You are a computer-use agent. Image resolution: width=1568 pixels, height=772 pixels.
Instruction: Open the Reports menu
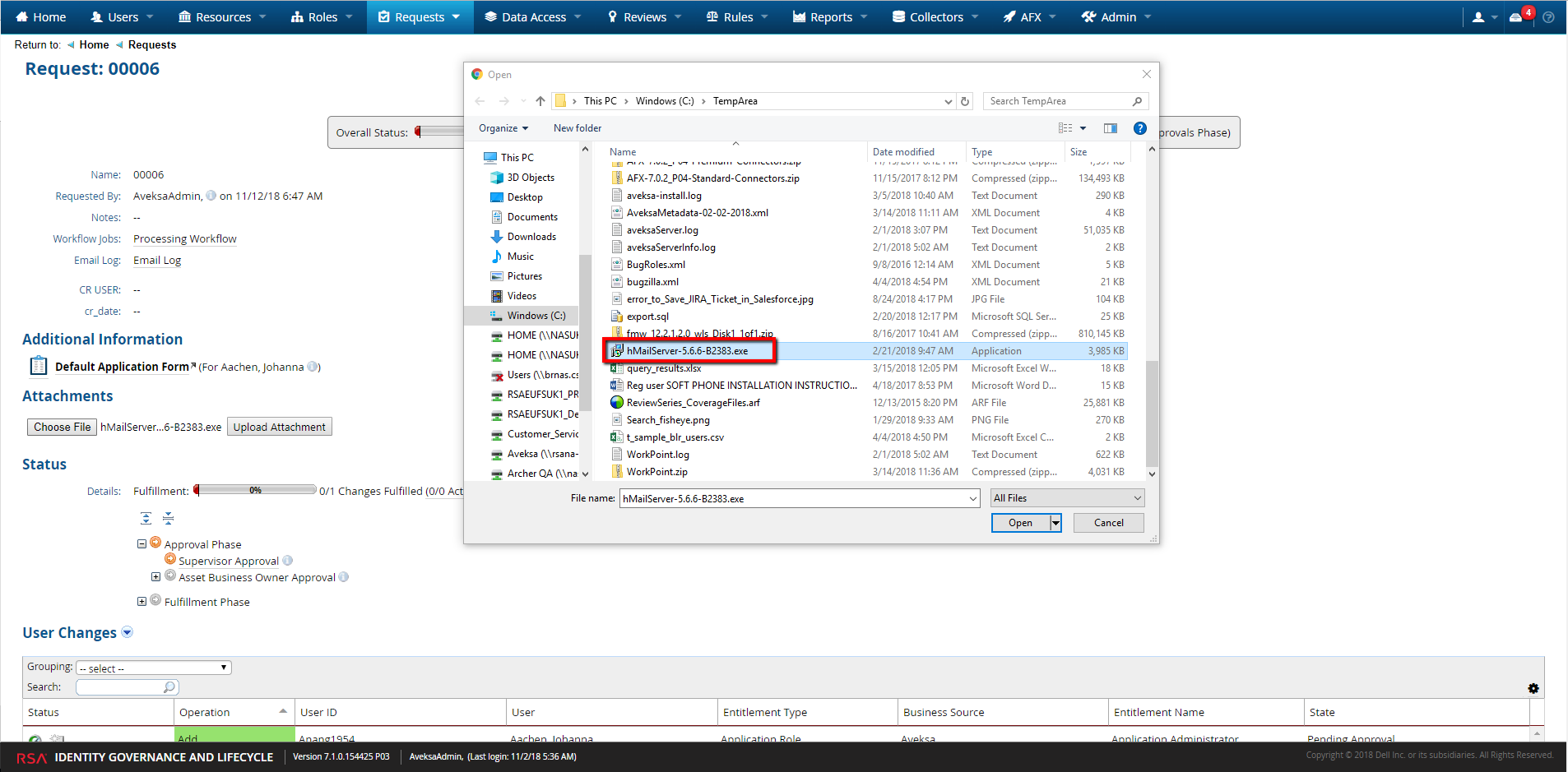[829, 16]
